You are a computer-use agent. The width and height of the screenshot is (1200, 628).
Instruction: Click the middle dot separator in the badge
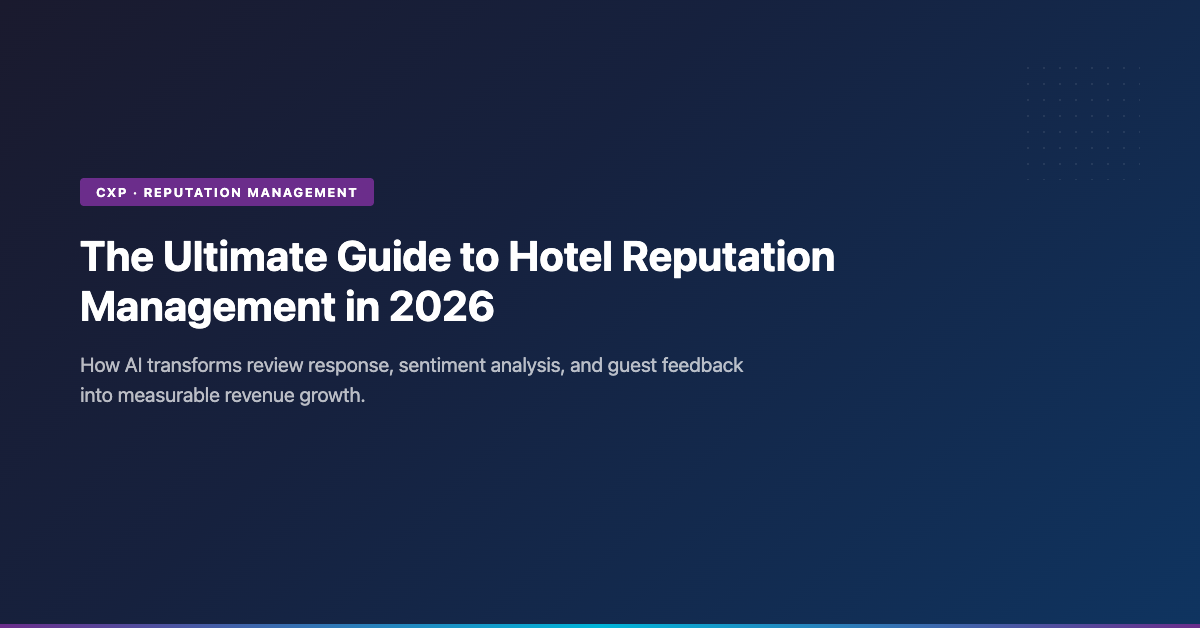point(135,192)
